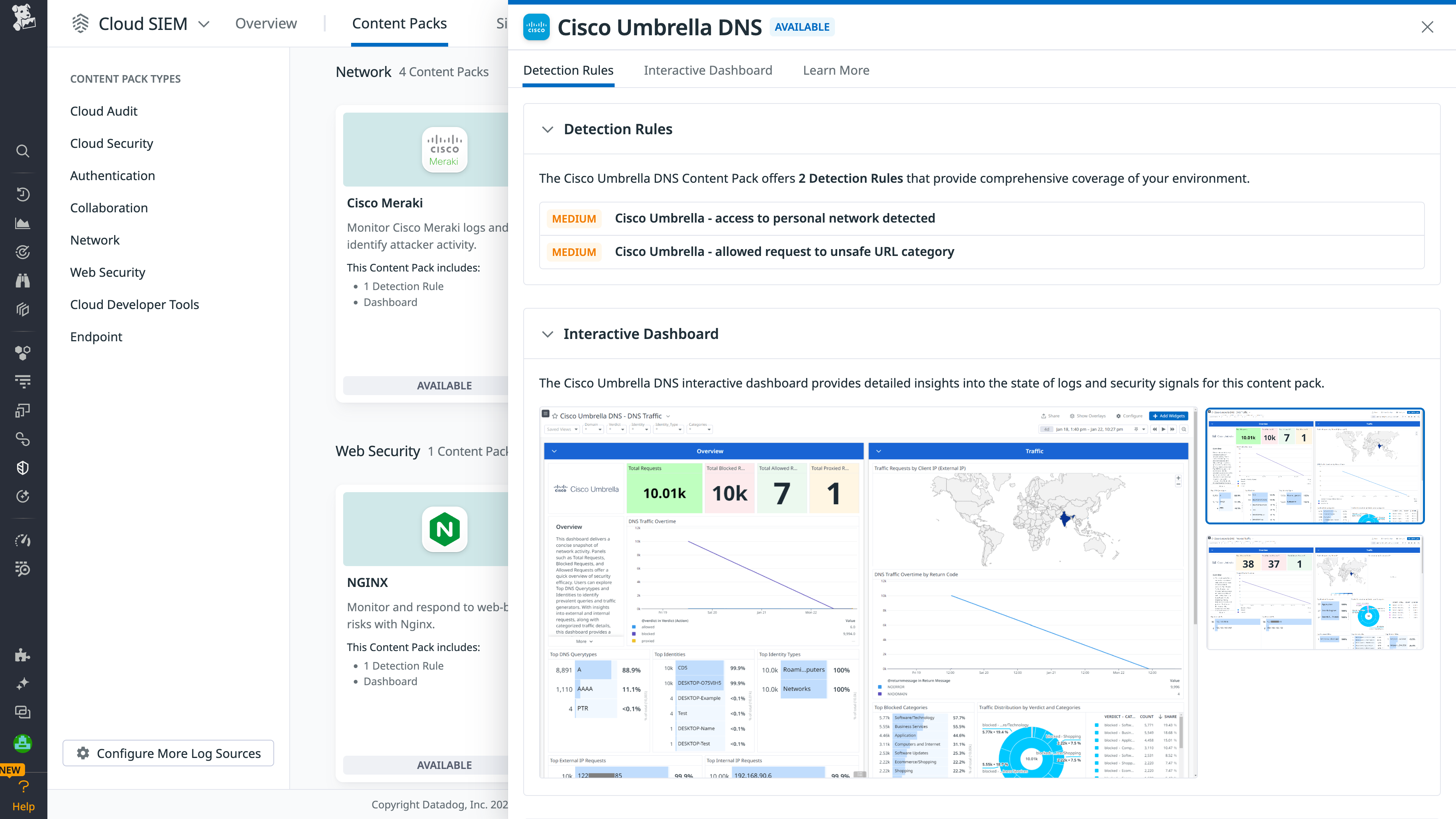Open recent history via the clock icon
Image resolution: width=1456 pixels, height=819 pixels.
pyautogui.click(x=23, y=194)
